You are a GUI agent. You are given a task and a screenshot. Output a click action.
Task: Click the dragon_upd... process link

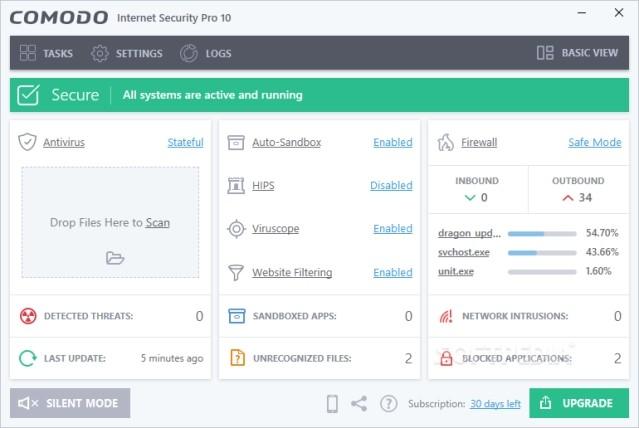click(x=469, y=233)
